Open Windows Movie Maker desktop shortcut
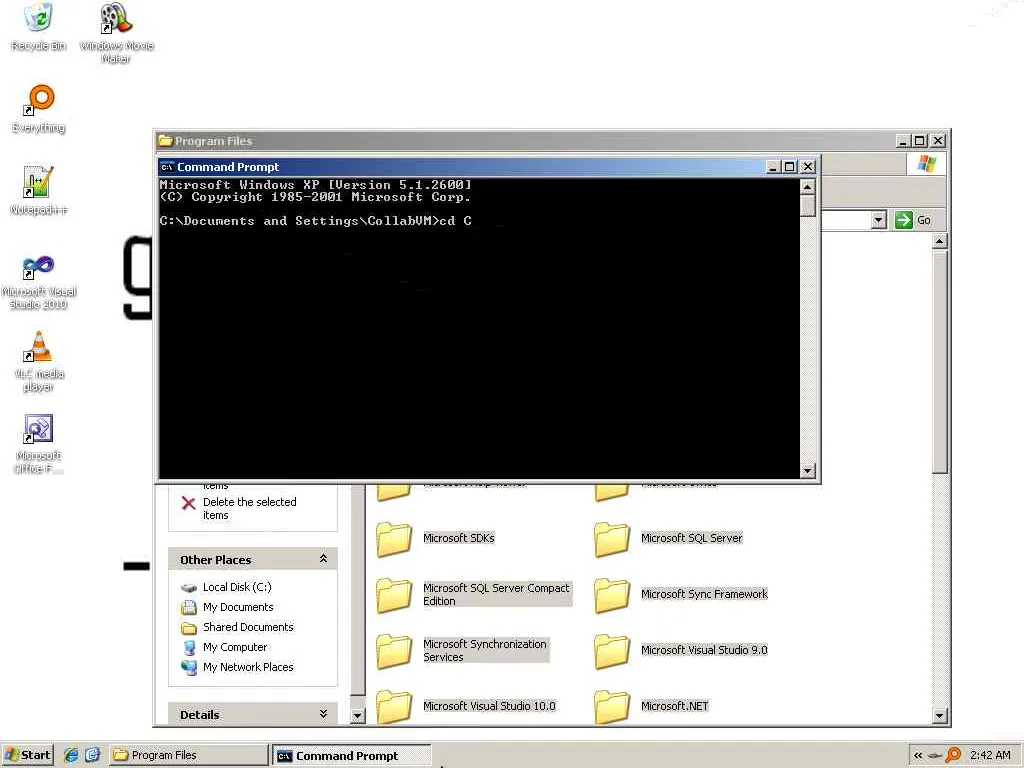Image resolution: width=1024 pixels, height=768 pixels. [116, 33]
